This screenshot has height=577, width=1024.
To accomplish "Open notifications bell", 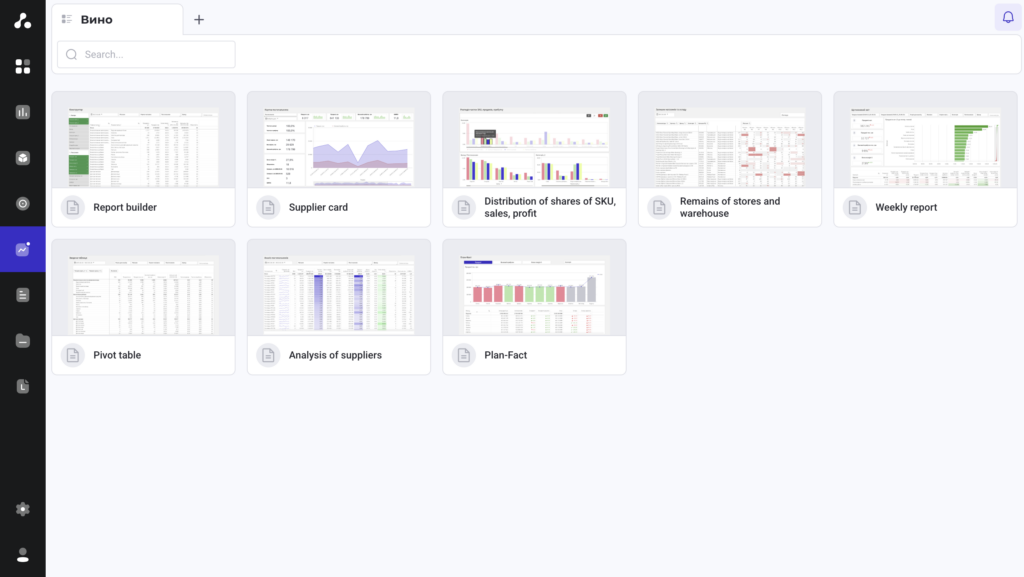I will tap(1008, 18).
